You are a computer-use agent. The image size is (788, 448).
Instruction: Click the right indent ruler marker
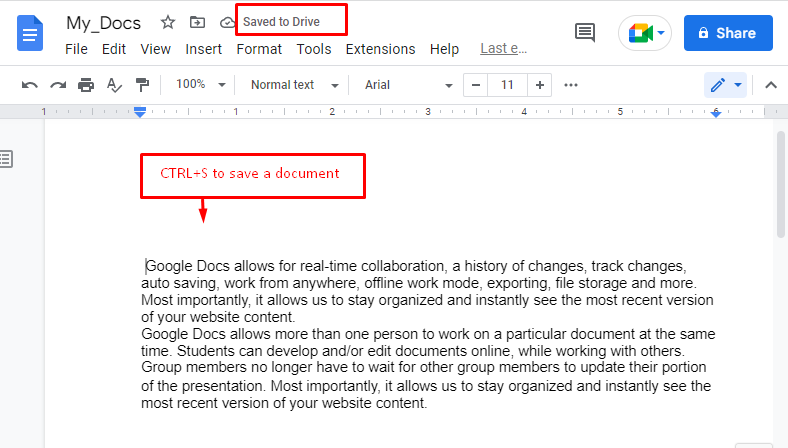(x=716, y=113)
